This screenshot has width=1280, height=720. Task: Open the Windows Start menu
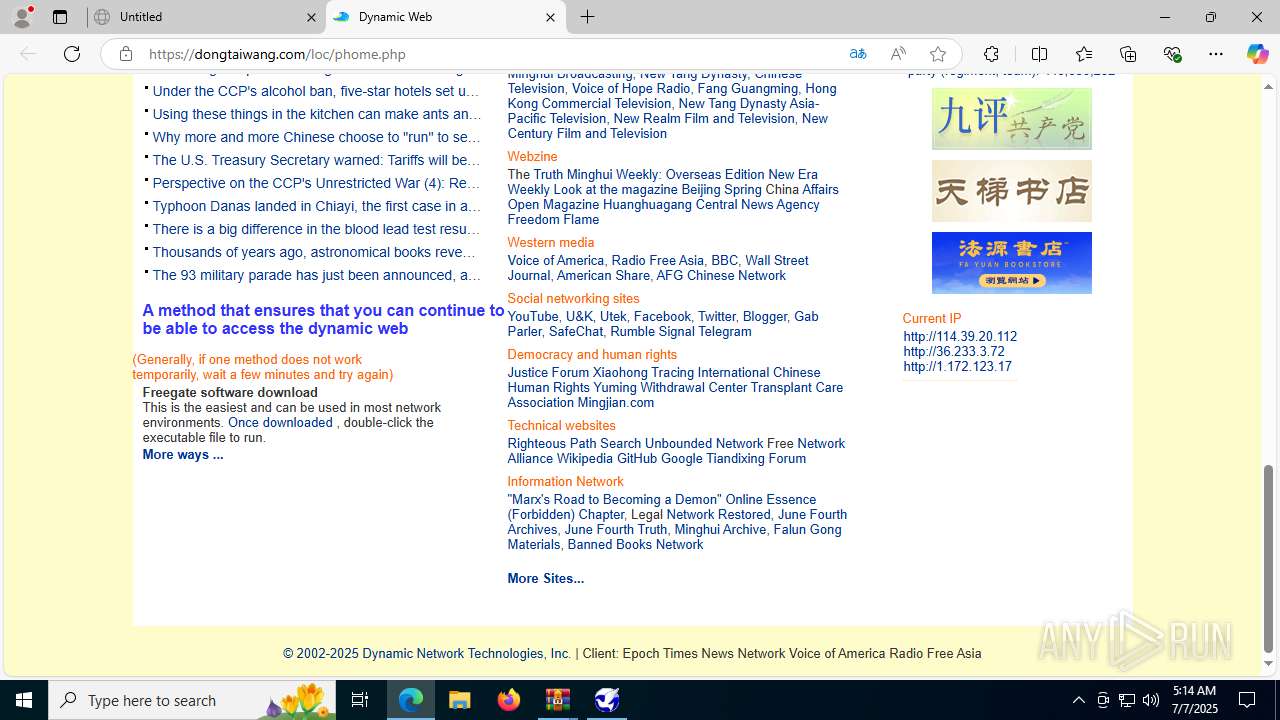coord(24,700)
